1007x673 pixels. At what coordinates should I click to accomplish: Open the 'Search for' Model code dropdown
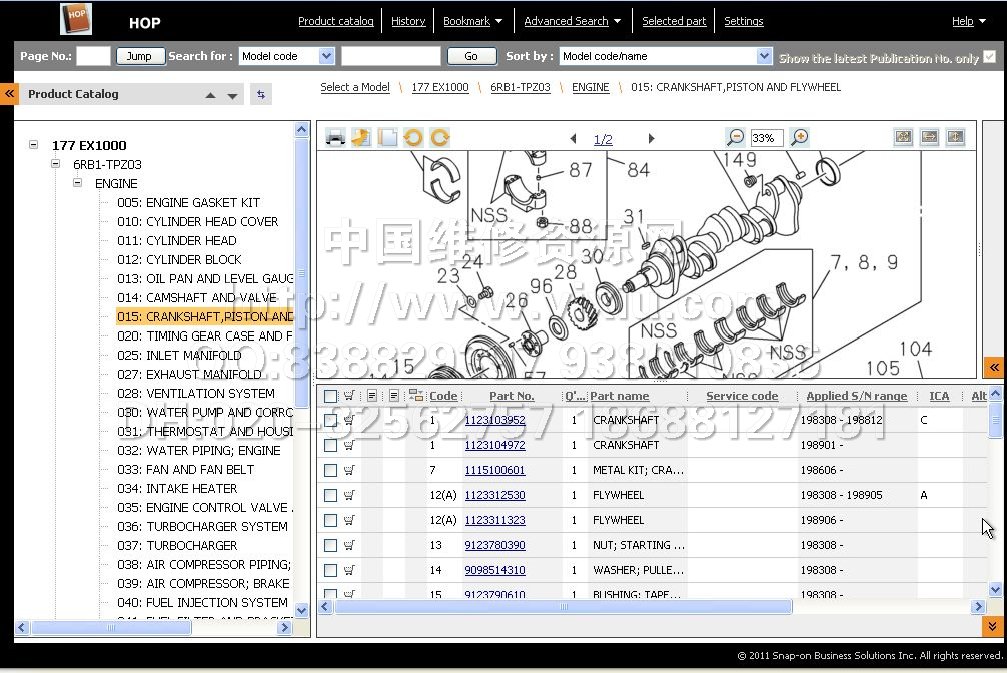click(326, 57)
